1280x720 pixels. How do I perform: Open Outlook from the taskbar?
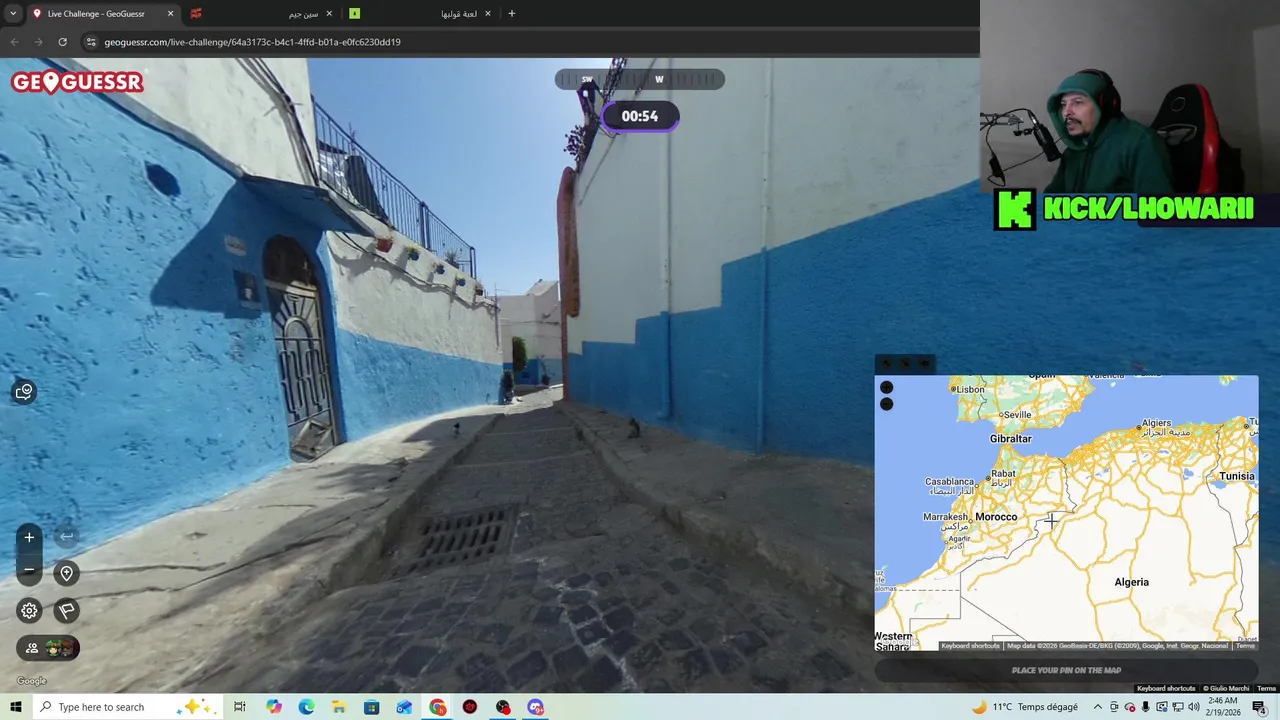404,707
